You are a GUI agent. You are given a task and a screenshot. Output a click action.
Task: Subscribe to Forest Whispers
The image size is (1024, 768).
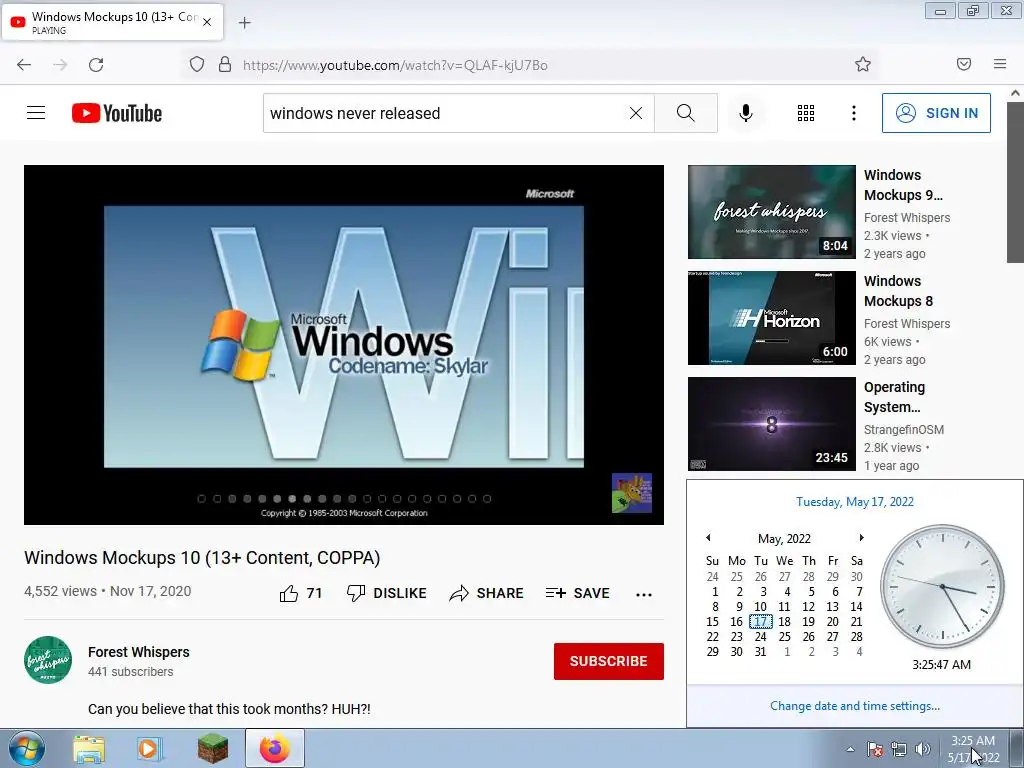[x=609, y=661]
